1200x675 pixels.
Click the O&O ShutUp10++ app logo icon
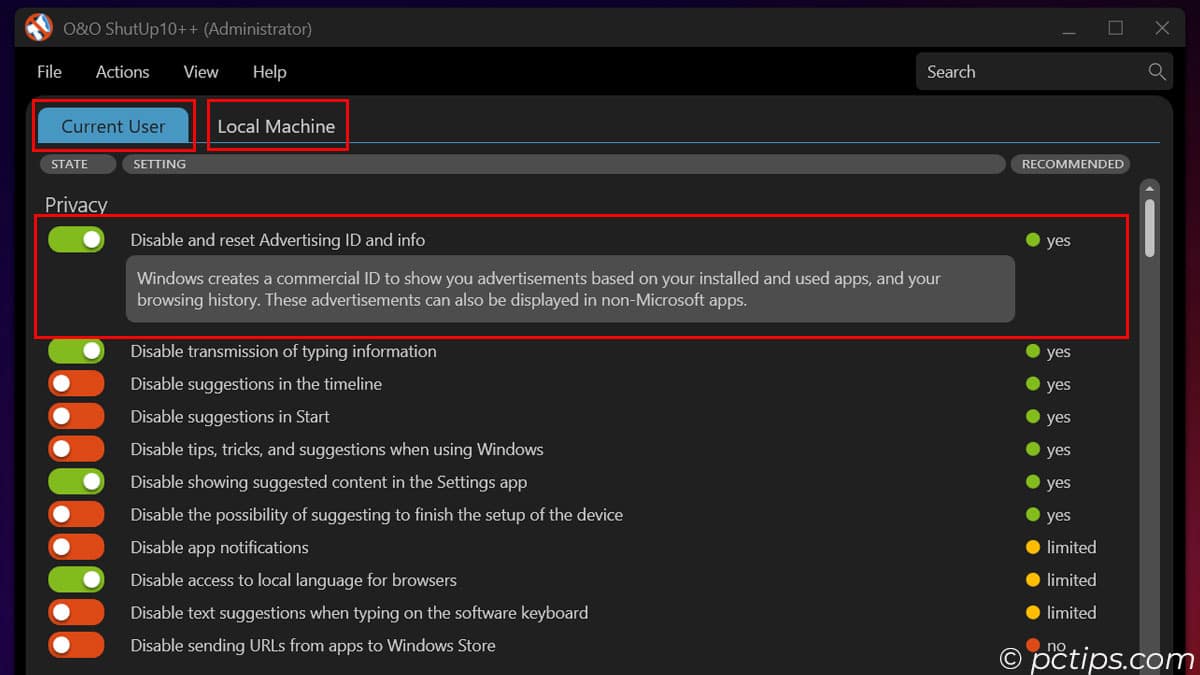tap(38, 28)
